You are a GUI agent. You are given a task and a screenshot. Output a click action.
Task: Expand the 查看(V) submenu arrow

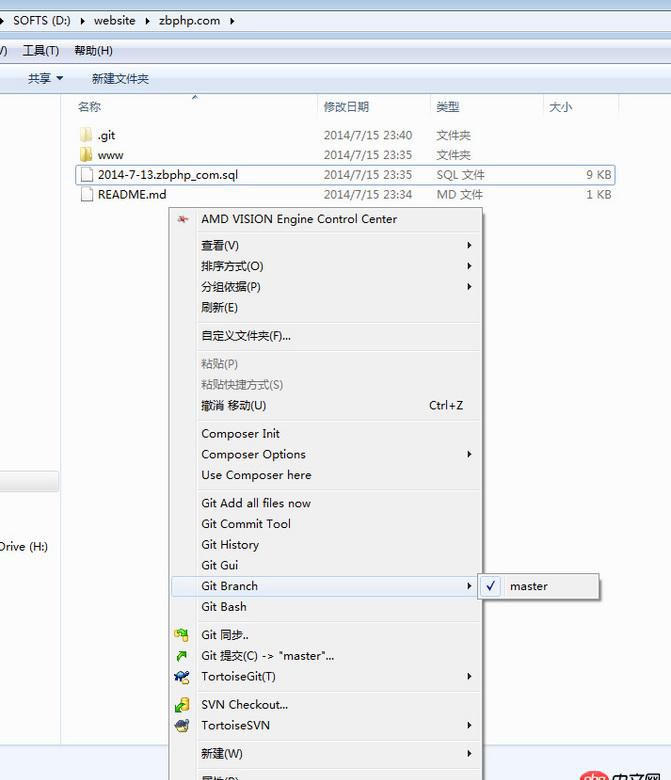click(x=469, y=245)
